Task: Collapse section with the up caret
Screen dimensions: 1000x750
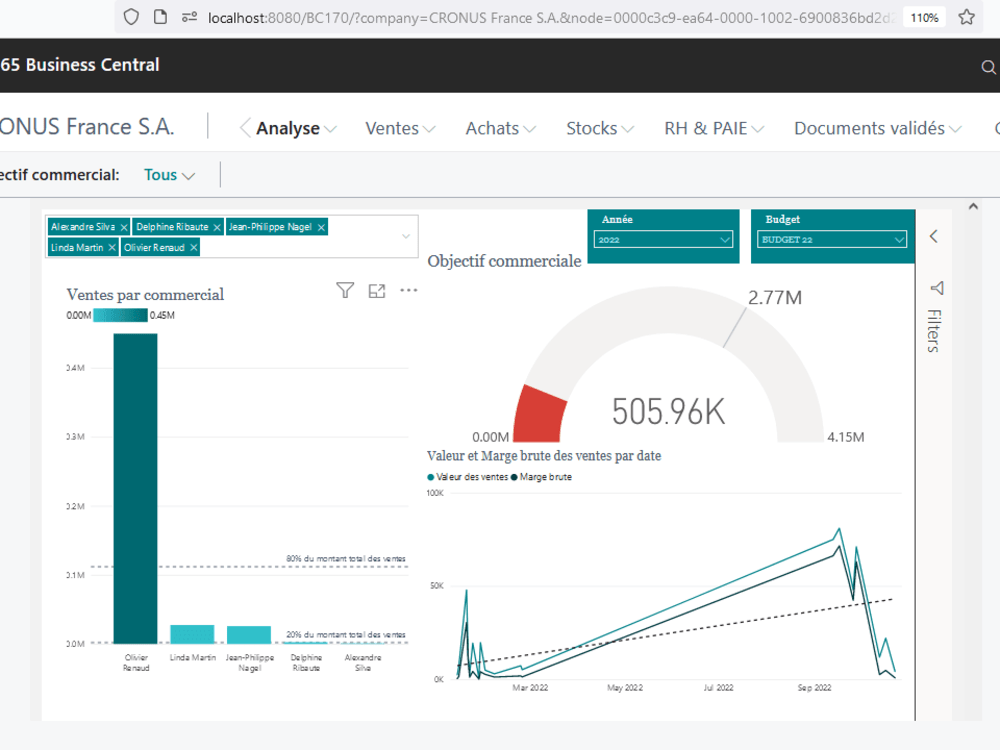Action: [x=973, y=206]
